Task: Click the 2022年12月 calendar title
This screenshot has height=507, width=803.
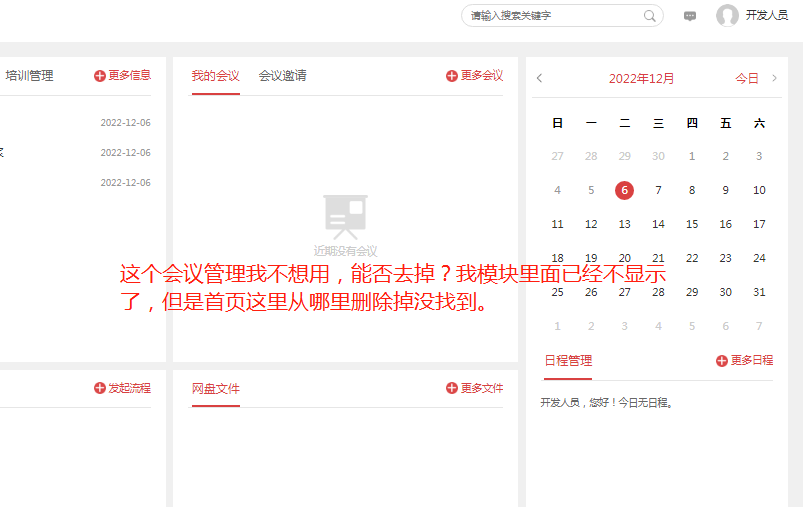Action: tap(641, 78)
